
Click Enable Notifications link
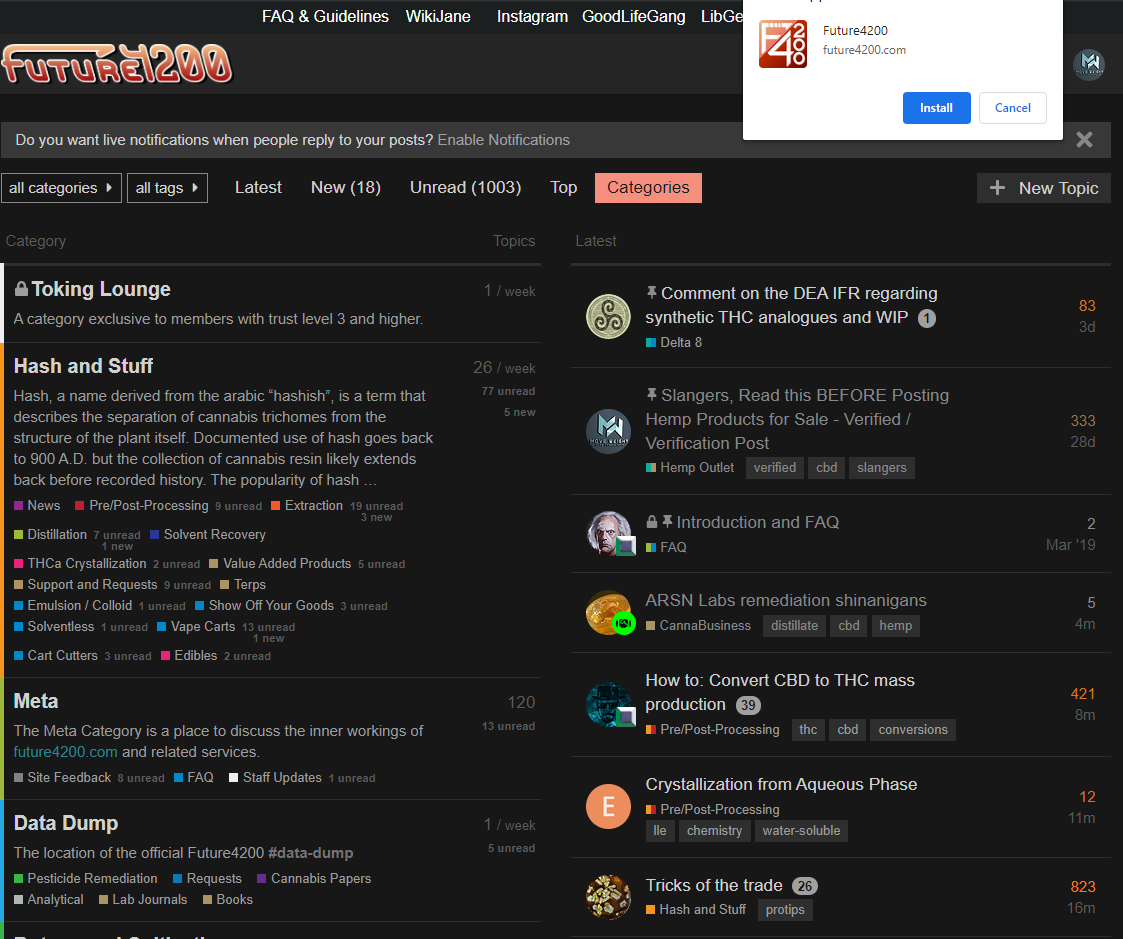pyautogui.click(x=503, y=140)
